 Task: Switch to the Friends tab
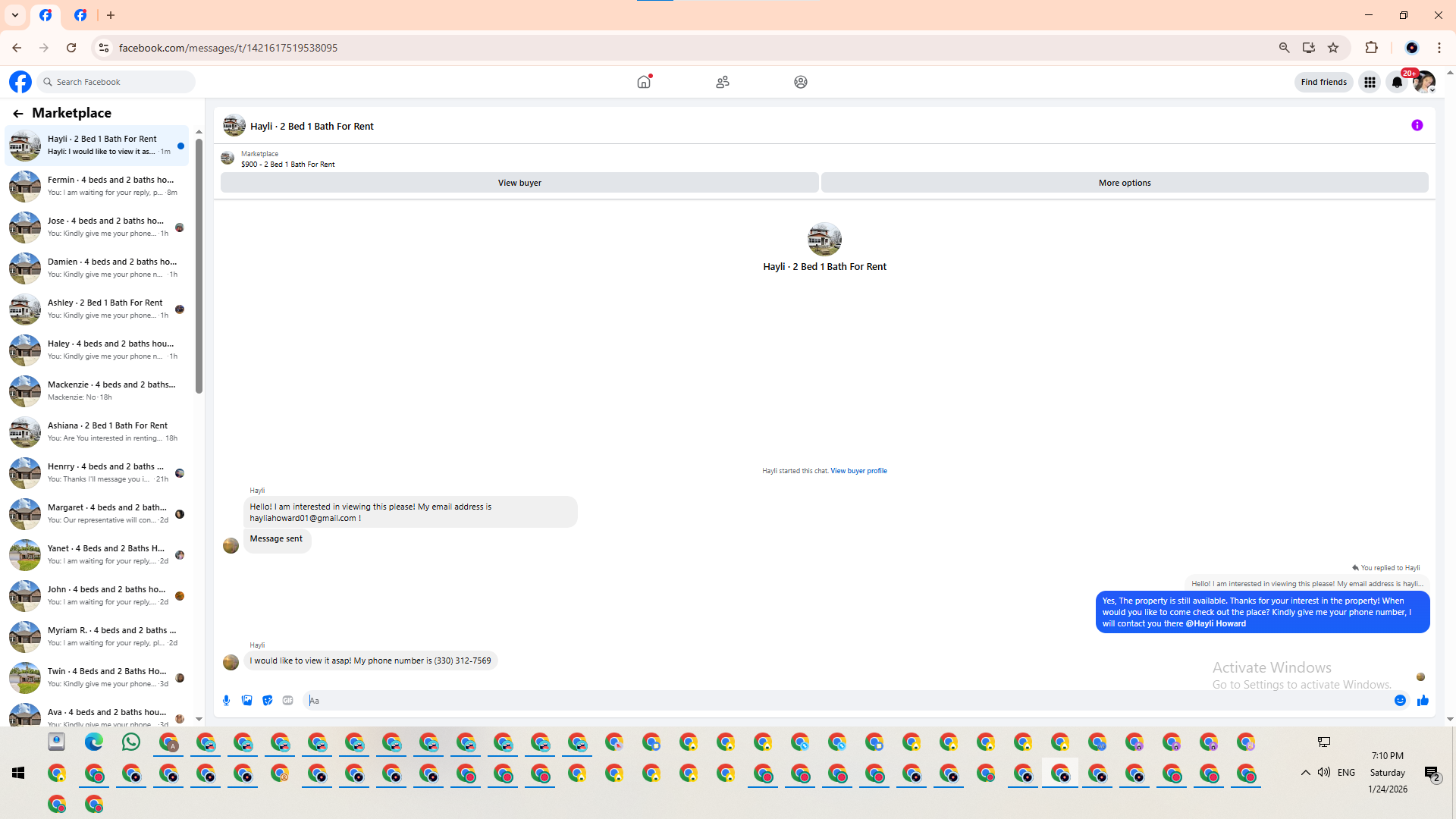[722, 82]
